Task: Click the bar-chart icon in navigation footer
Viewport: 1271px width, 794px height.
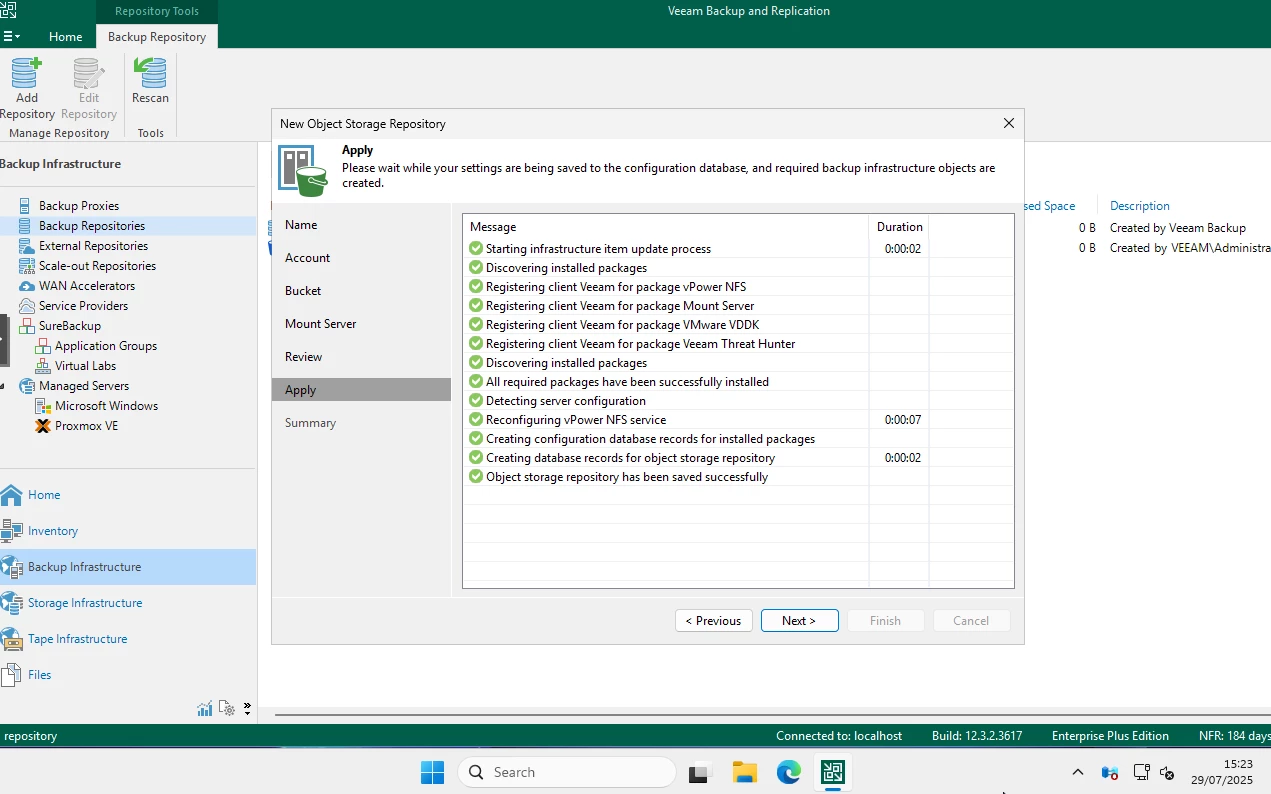Action: 205,708
